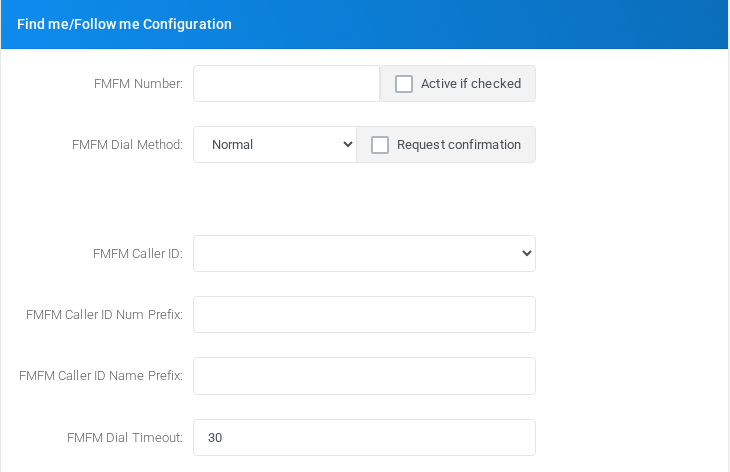Click the FMFM Caller ID label
Image resolution: width=730 pixels, height=472 pixels.
138,254
